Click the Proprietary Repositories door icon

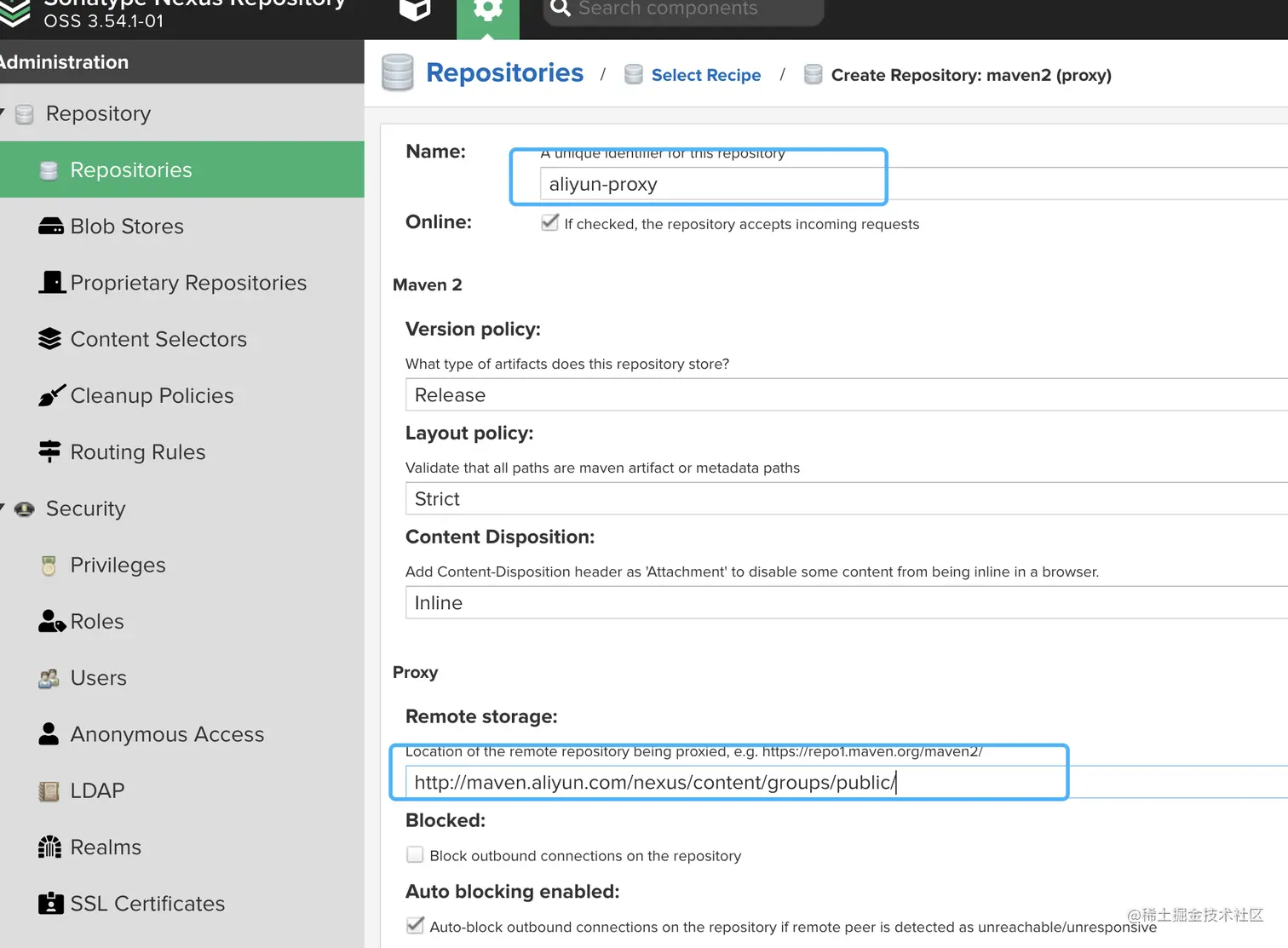coord(52,282)
